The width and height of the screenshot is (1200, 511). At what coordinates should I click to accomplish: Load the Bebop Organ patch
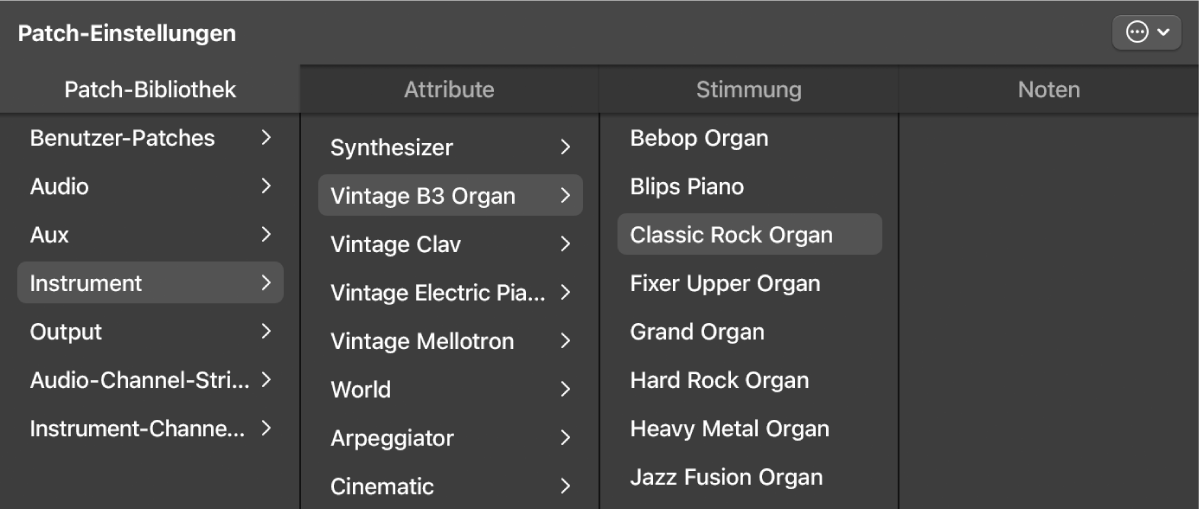point(699,138)
